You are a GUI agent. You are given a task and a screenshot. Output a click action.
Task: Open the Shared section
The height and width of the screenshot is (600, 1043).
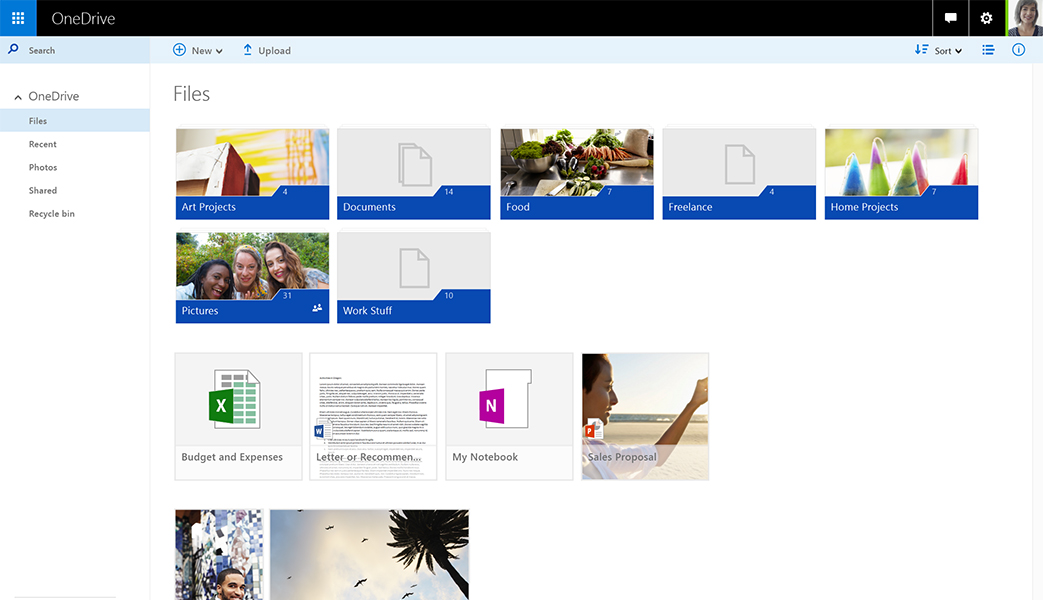pyautogui.click(x=43, y=190)
